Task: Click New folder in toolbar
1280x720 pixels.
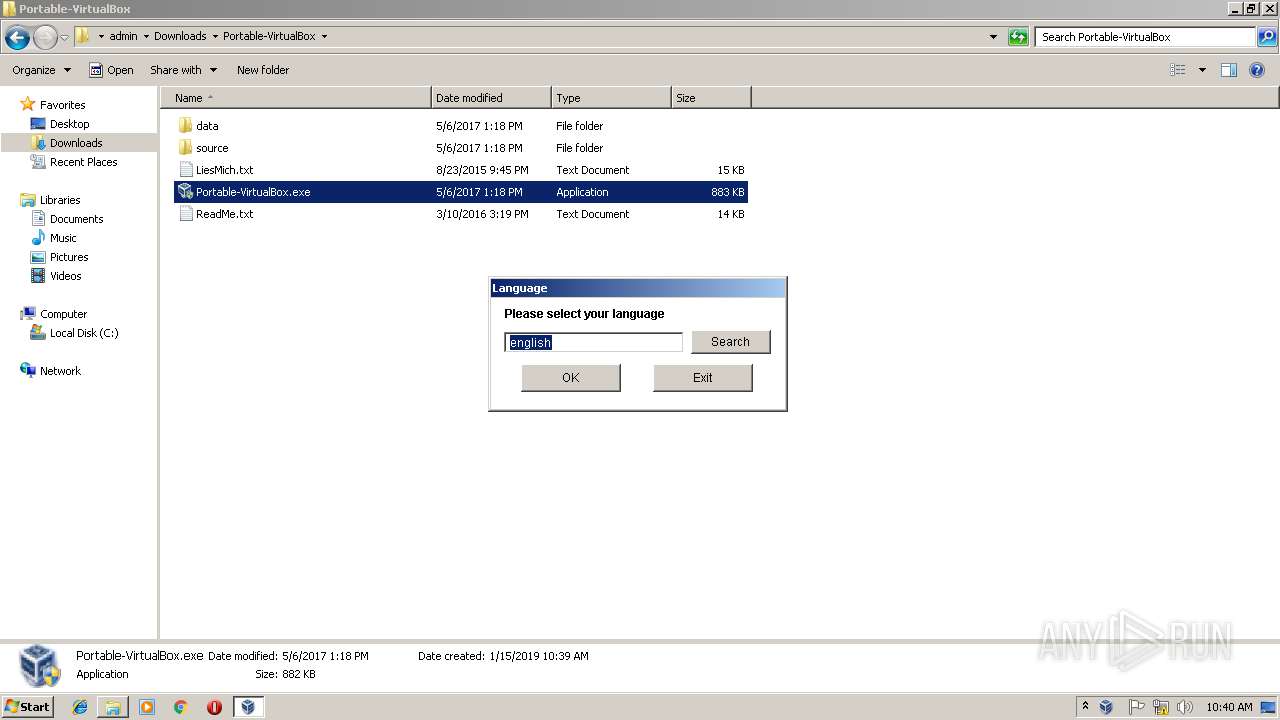Action: [x=263, y=70]
